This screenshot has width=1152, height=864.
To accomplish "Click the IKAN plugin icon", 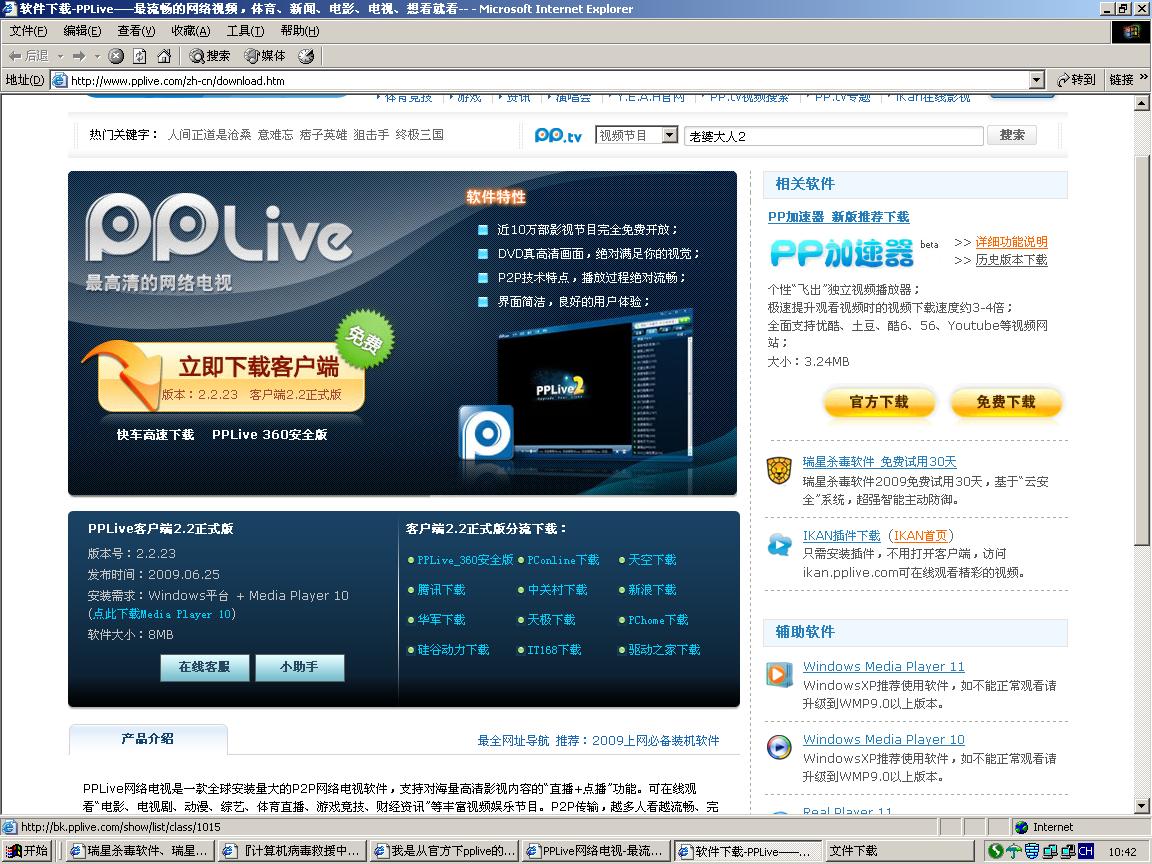I will 779,544.
